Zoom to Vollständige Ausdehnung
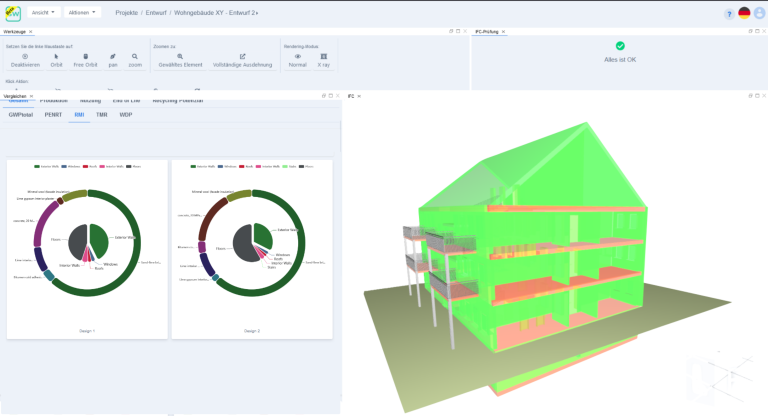Viewport: 768px width, 416px height. click(242, 60)
